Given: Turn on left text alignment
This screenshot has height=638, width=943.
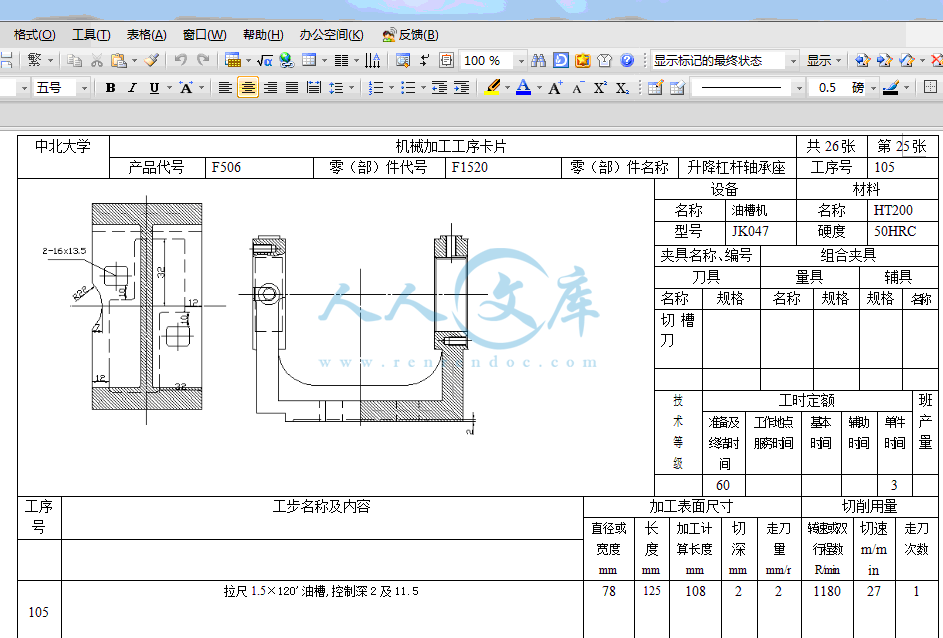Looking at the screenshot, I should (225, 88).
